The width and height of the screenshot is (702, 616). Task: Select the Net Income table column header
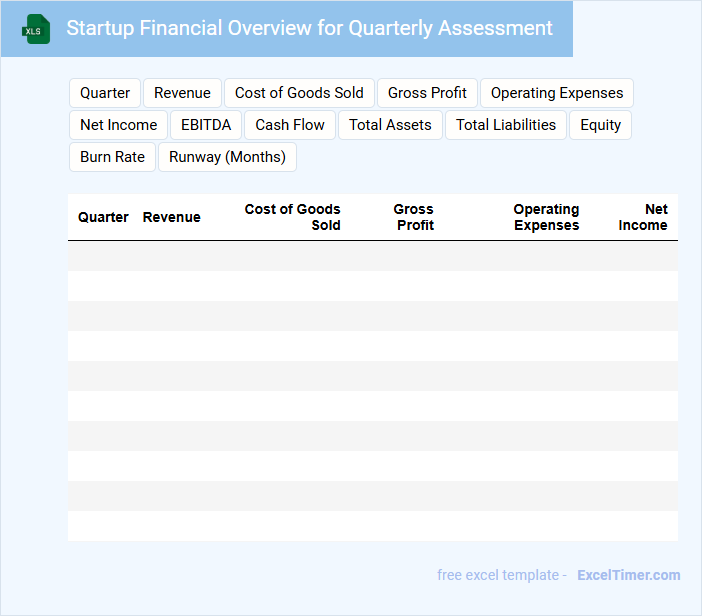coord(643,217)
